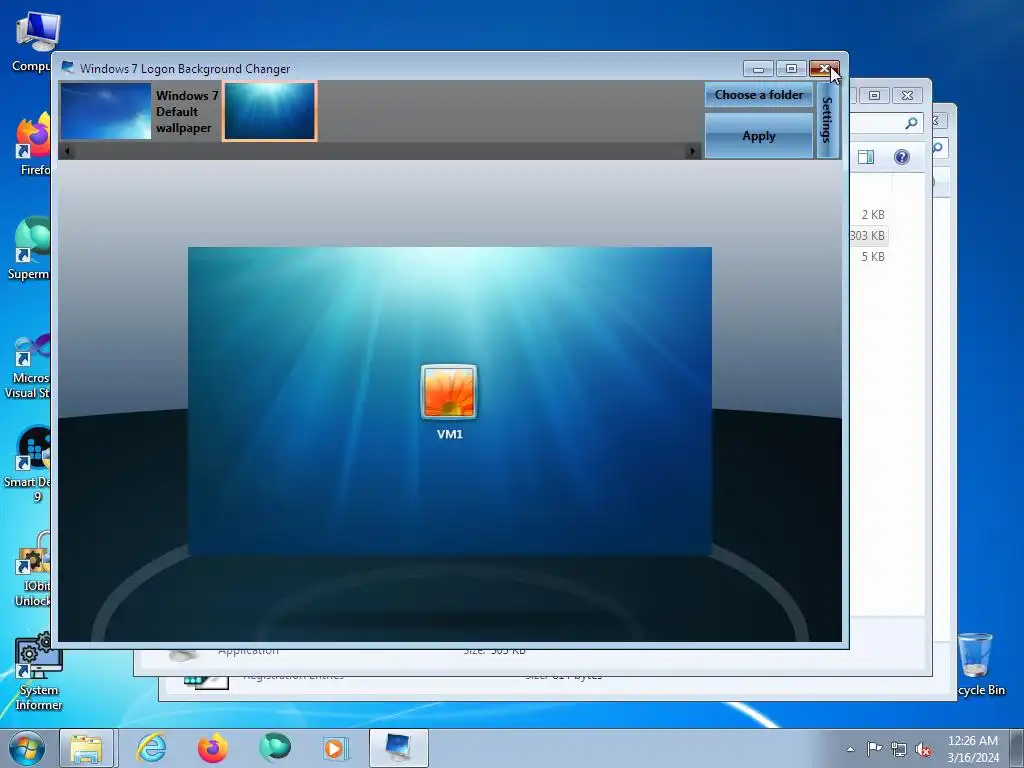Show hidden system tray icons
Image resolution: width=1024 pixels, height=768 pixels.
[x=850, y=749]
